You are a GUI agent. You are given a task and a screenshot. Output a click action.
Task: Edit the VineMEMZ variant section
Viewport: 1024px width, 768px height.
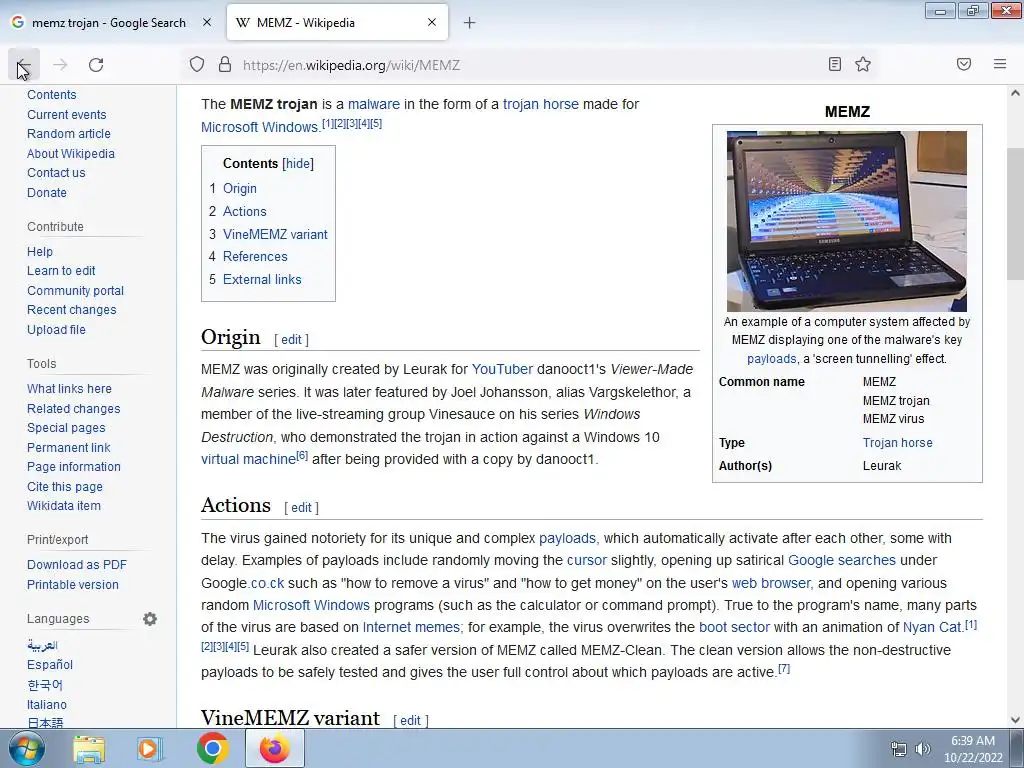[410, 720]
